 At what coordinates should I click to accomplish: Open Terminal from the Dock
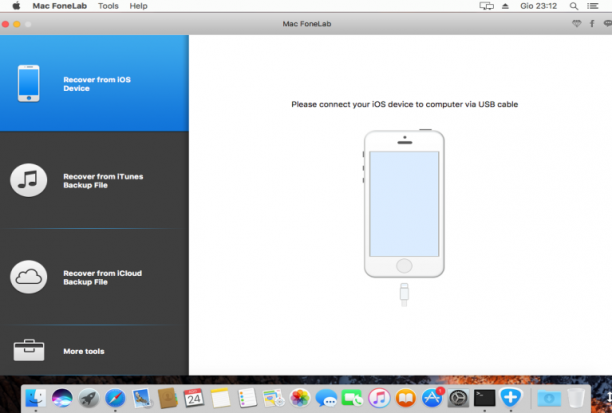tap(484, 398)
